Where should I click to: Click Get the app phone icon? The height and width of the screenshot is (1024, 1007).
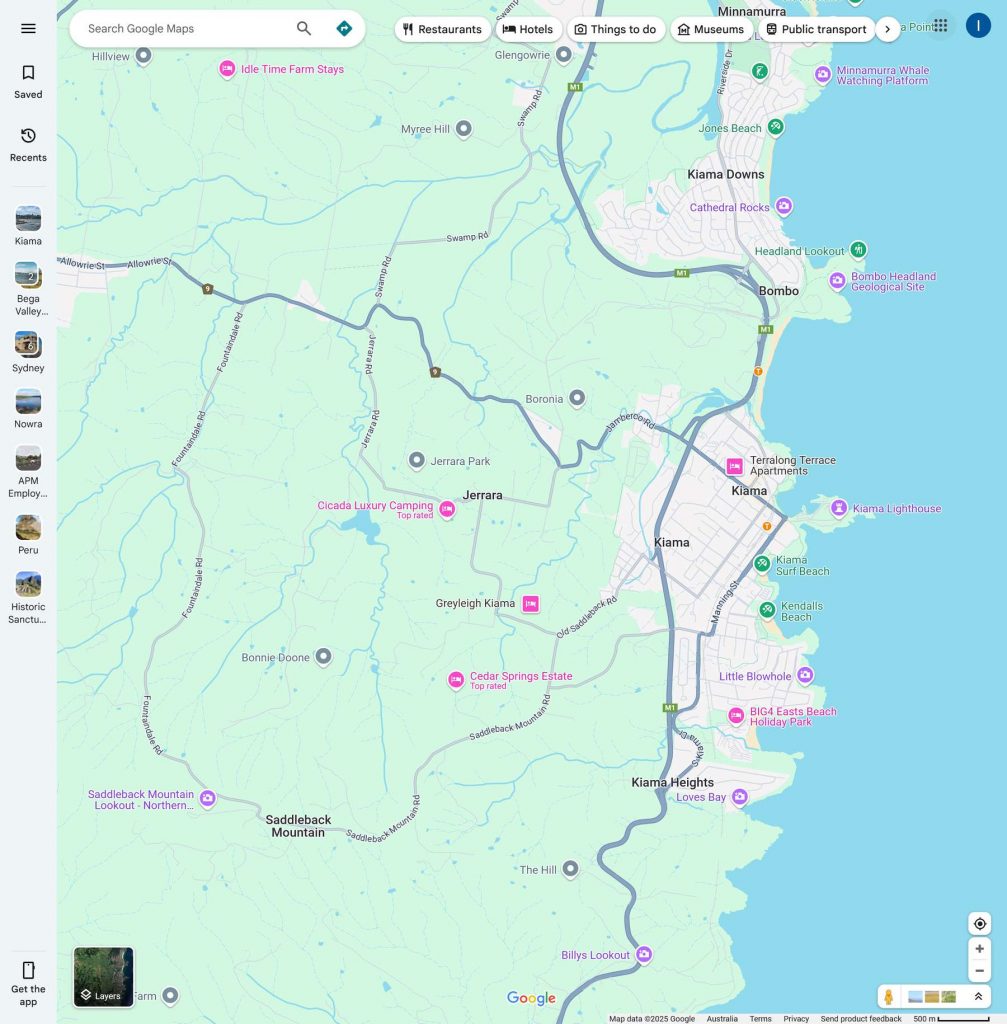[28, 970]
